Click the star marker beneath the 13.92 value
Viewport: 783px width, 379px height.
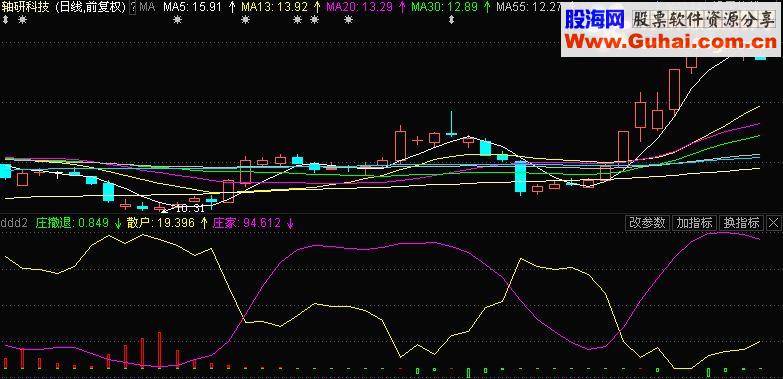pyautogui.click(x=298, y=20)
